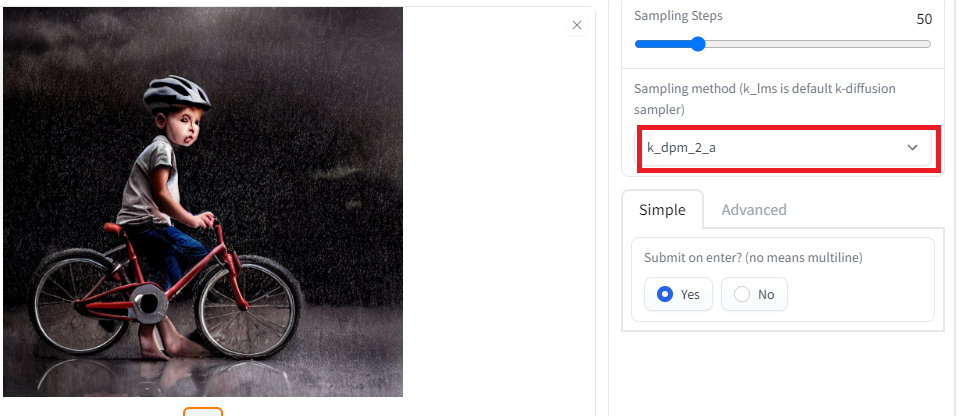Click the Sampling method label text
This screenshot has height=416, width=957.
(x=765, y=99)
